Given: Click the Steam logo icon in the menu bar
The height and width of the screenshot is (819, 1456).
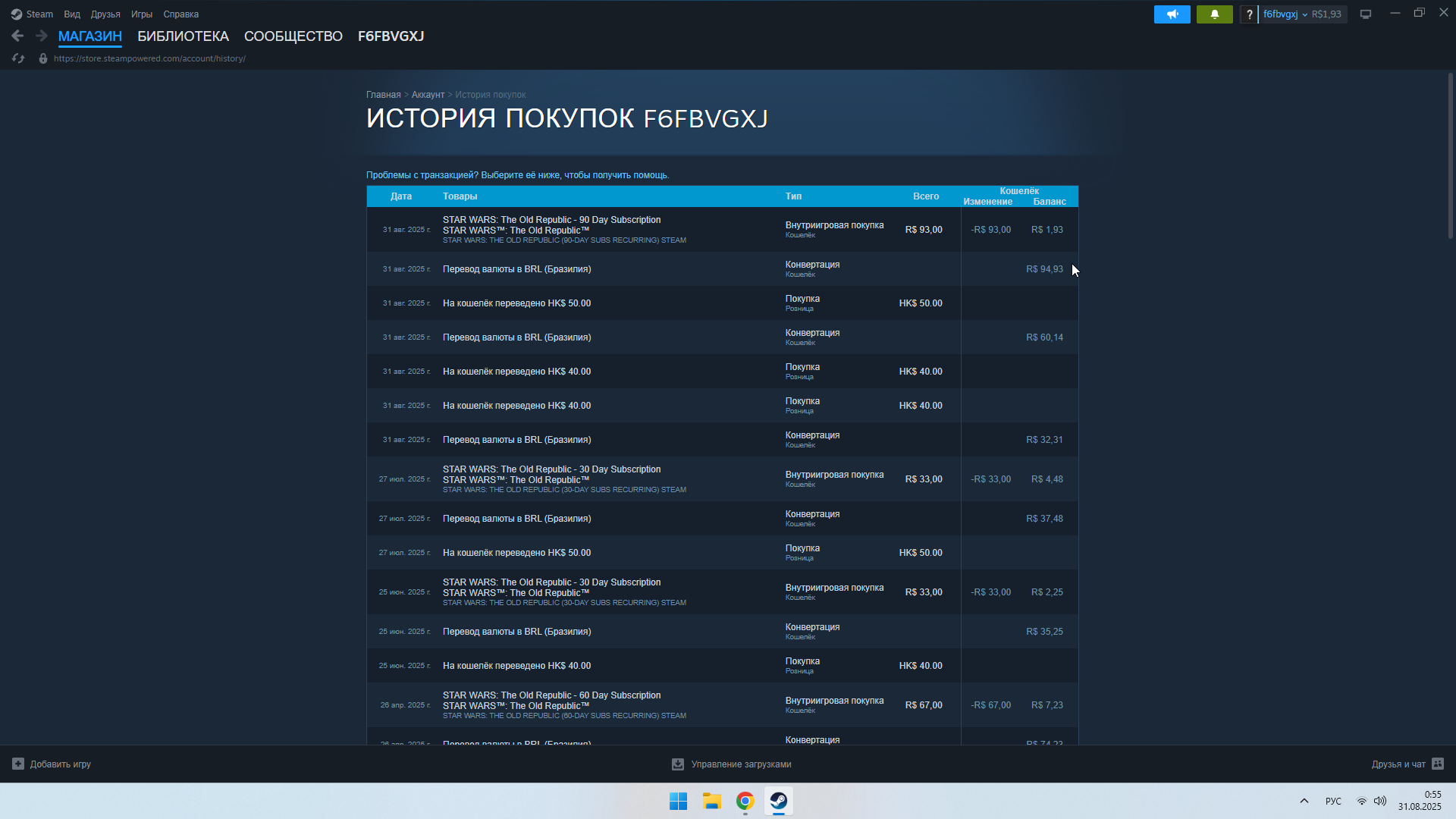Looking at the screenshot, I should [x=16, y=14].
